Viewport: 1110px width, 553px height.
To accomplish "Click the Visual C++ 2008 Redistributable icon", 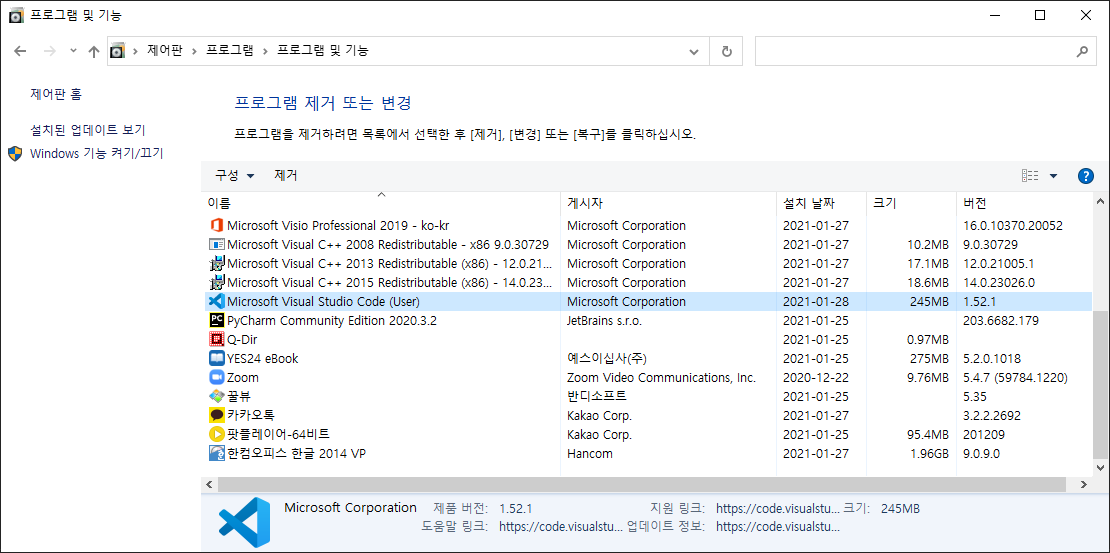I will tap(217, 245).
